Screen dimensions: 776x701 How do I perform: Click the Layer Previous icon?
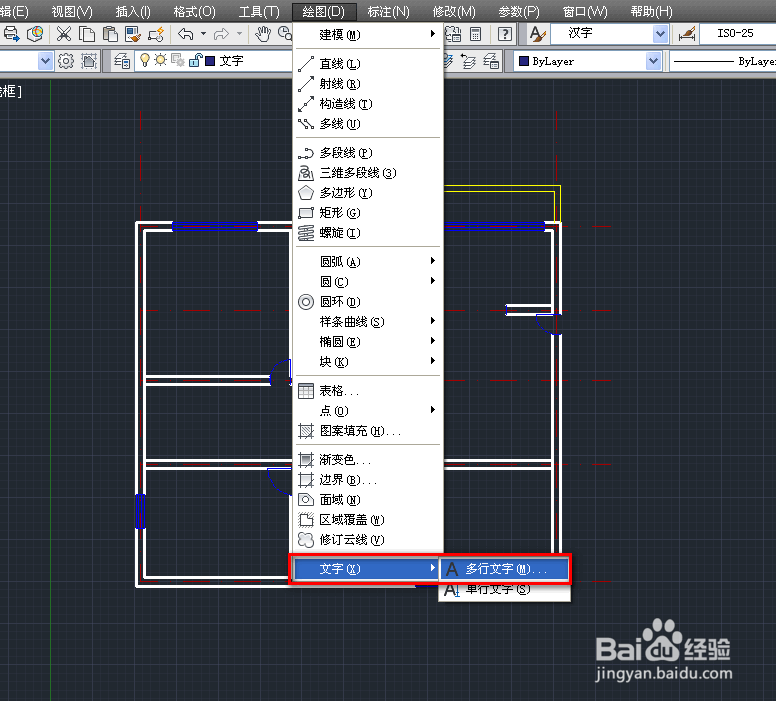coord(468,61)
